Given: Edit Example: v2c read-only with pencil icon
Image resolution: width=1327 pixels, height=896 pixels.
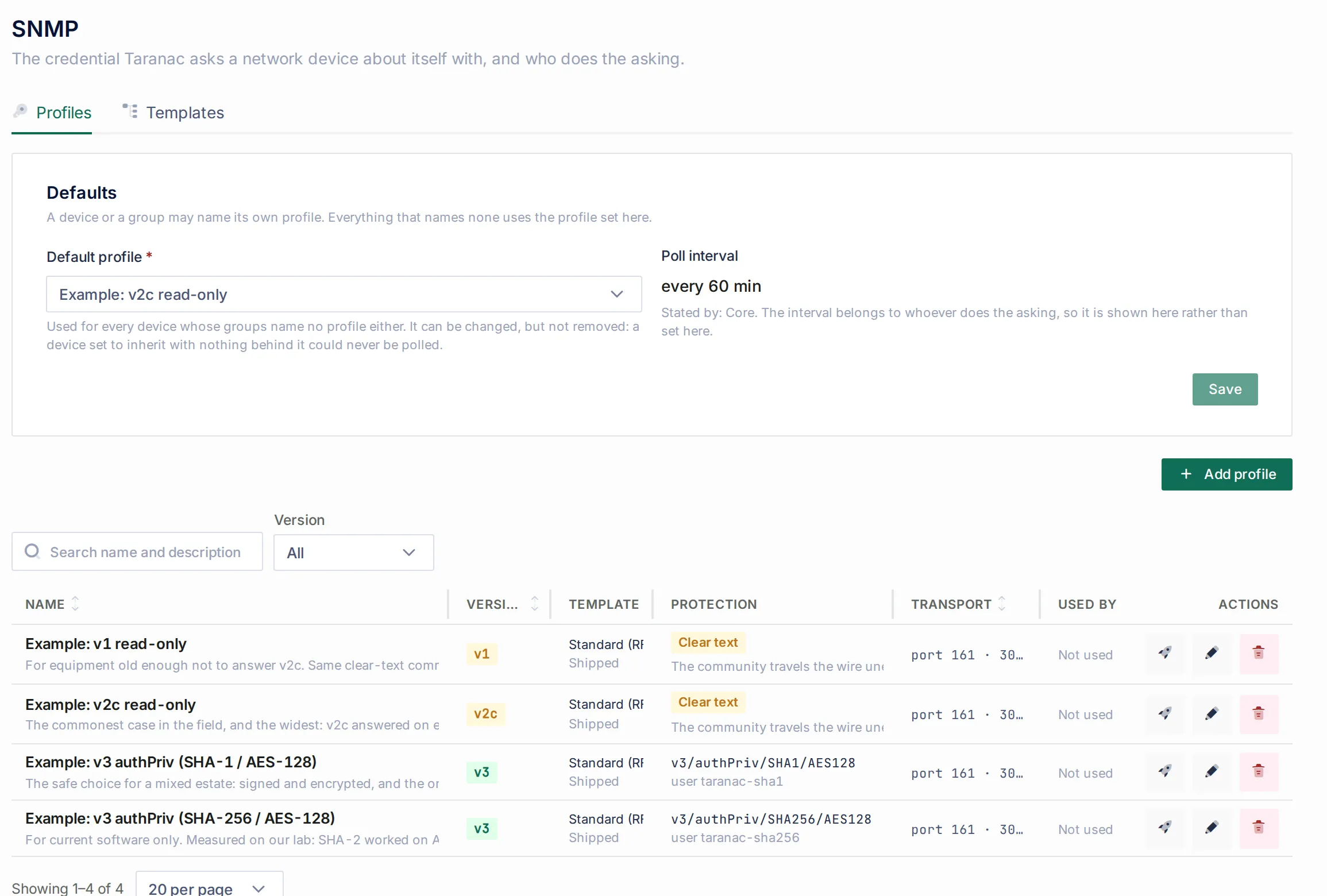Looking at the screenshot, I should [x=1212, y=714].
